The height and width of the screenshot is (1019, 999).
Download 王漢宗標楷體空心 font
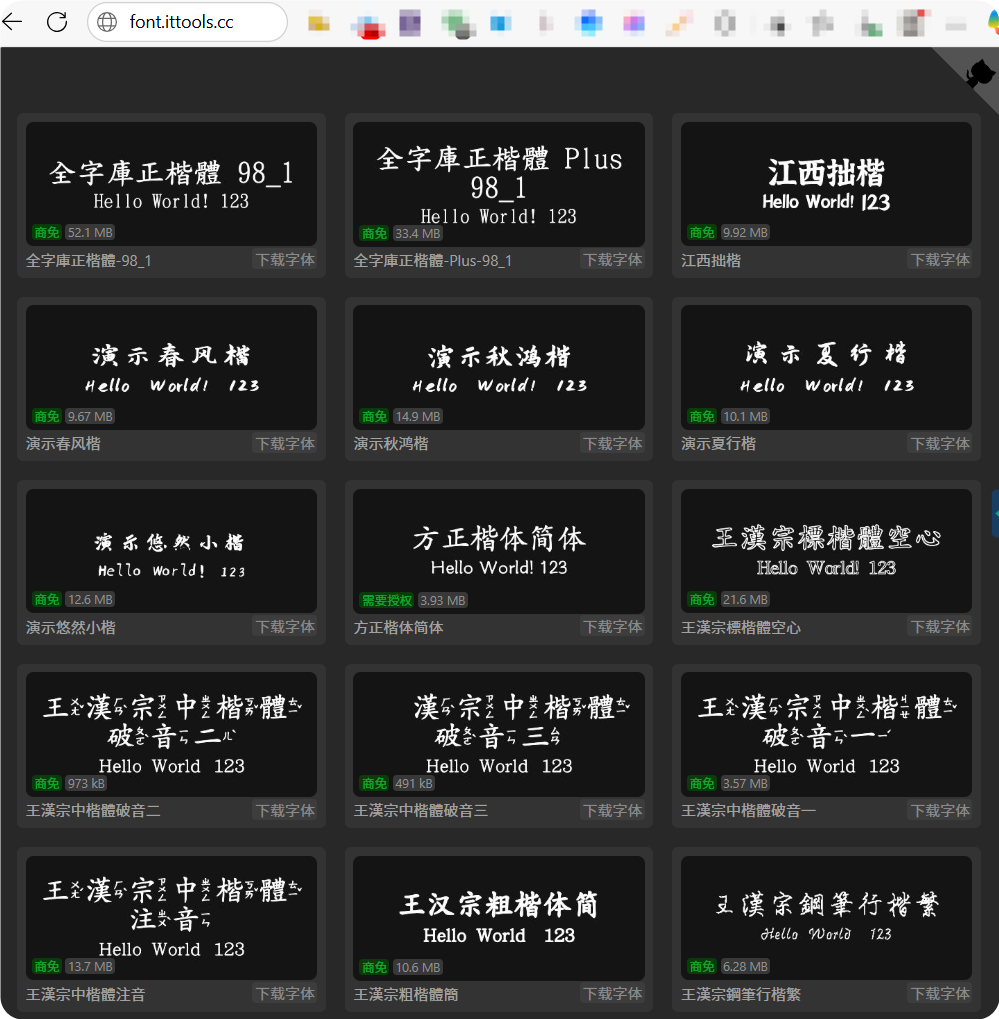tap(940, 627)
